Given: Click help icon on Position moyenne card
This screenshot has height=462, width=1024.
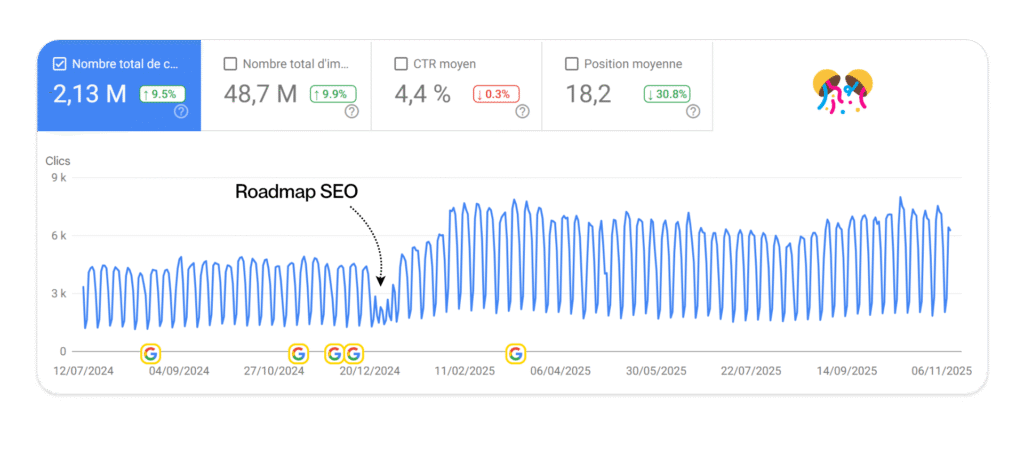Looking at the screenshot, I should pos(693,112).
